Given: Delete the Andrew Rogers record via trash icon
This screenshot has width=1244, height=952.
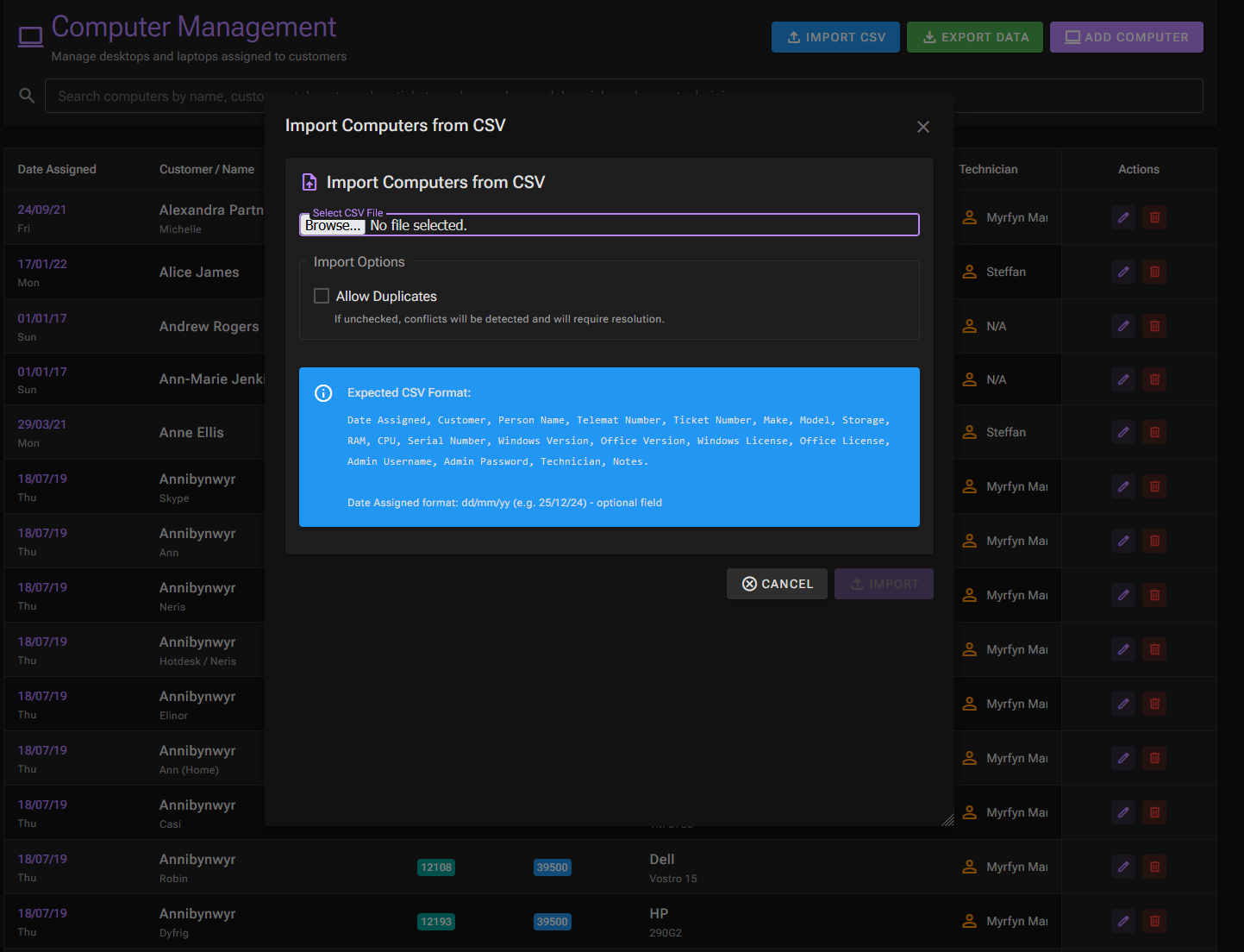Looking at the screenshot, I should (x=1154, y=326).
